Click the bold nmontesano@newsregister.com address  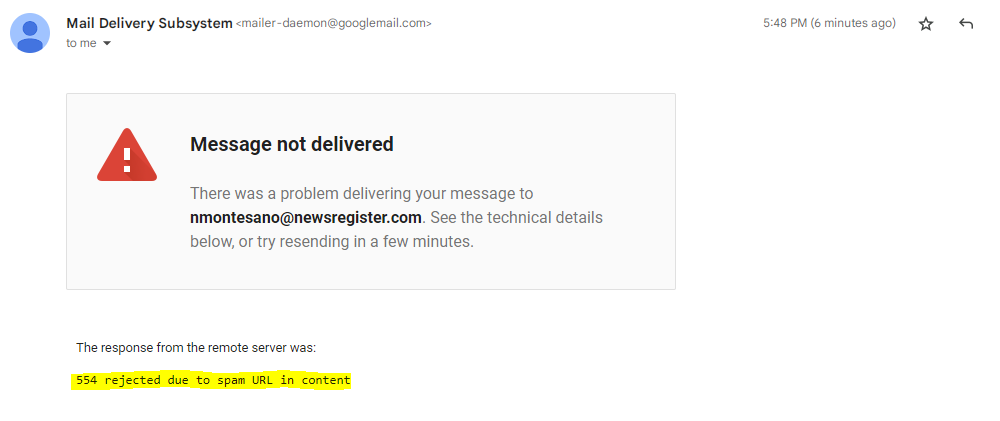[x=306, y=218]
